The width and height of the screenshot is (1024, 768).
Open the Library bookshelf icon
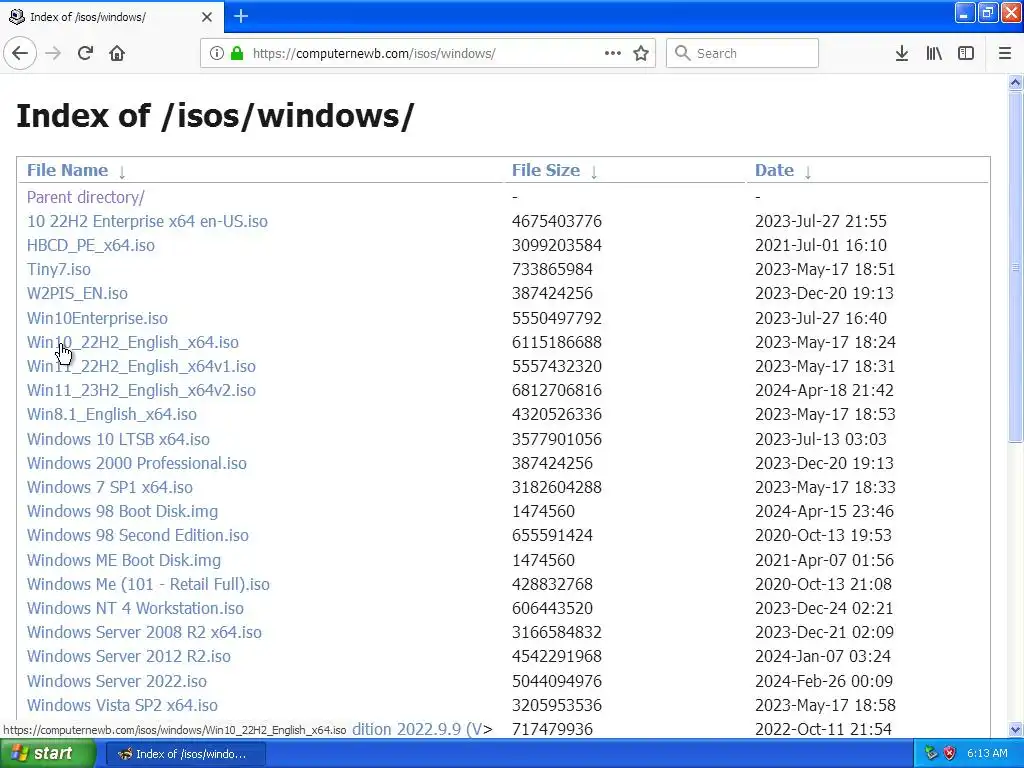[x=934, y=53]
